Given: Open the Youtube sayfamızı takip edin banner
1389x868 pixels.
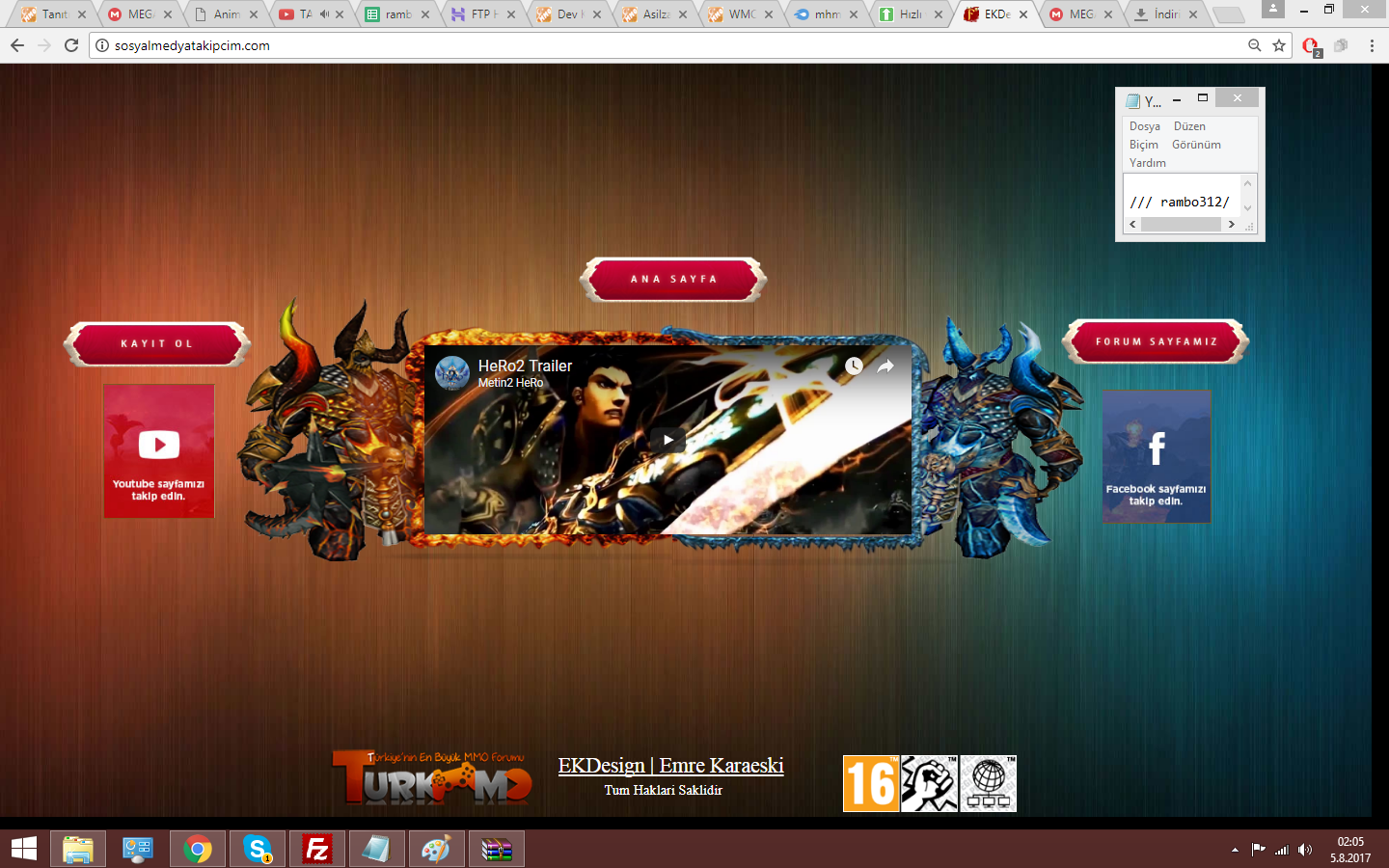Looking at the screenshot, I should click(159, 451).
